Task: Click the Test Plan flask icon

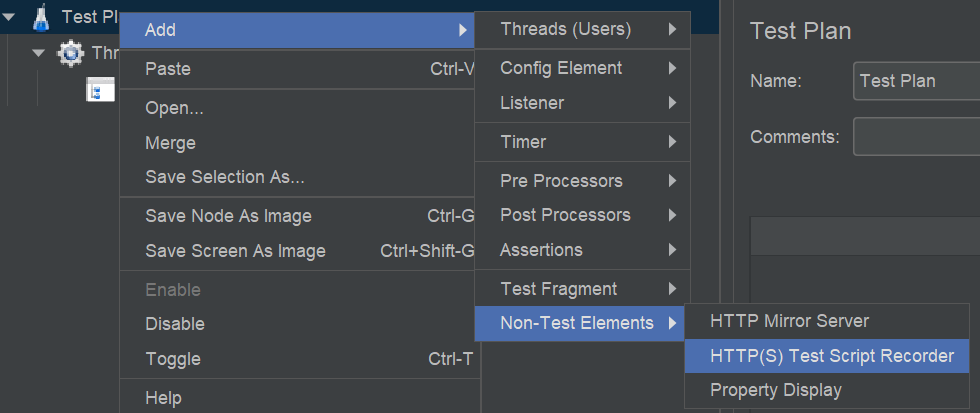Action: tap(41, 17)
